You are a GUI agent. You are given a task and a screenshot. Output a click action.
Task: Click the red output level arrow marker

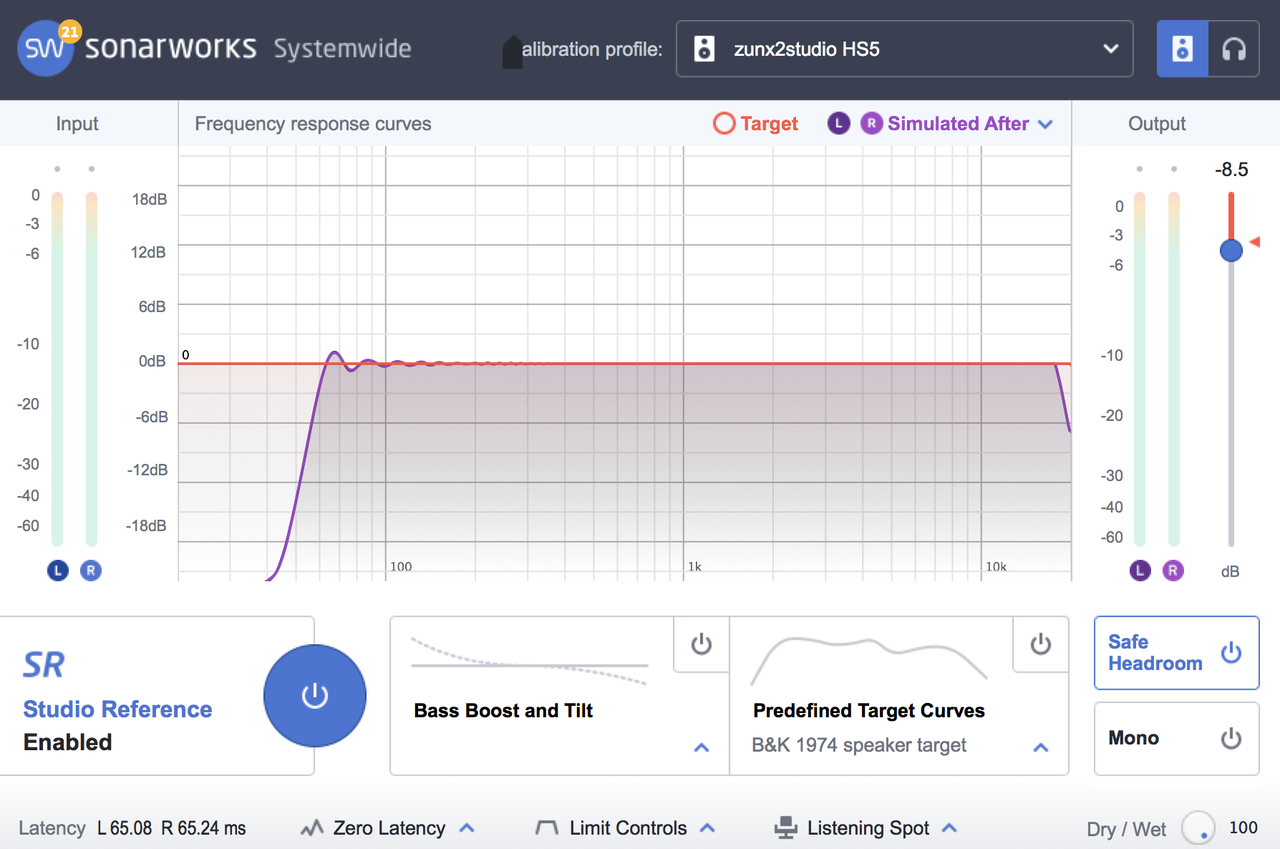click(1254, 242)
